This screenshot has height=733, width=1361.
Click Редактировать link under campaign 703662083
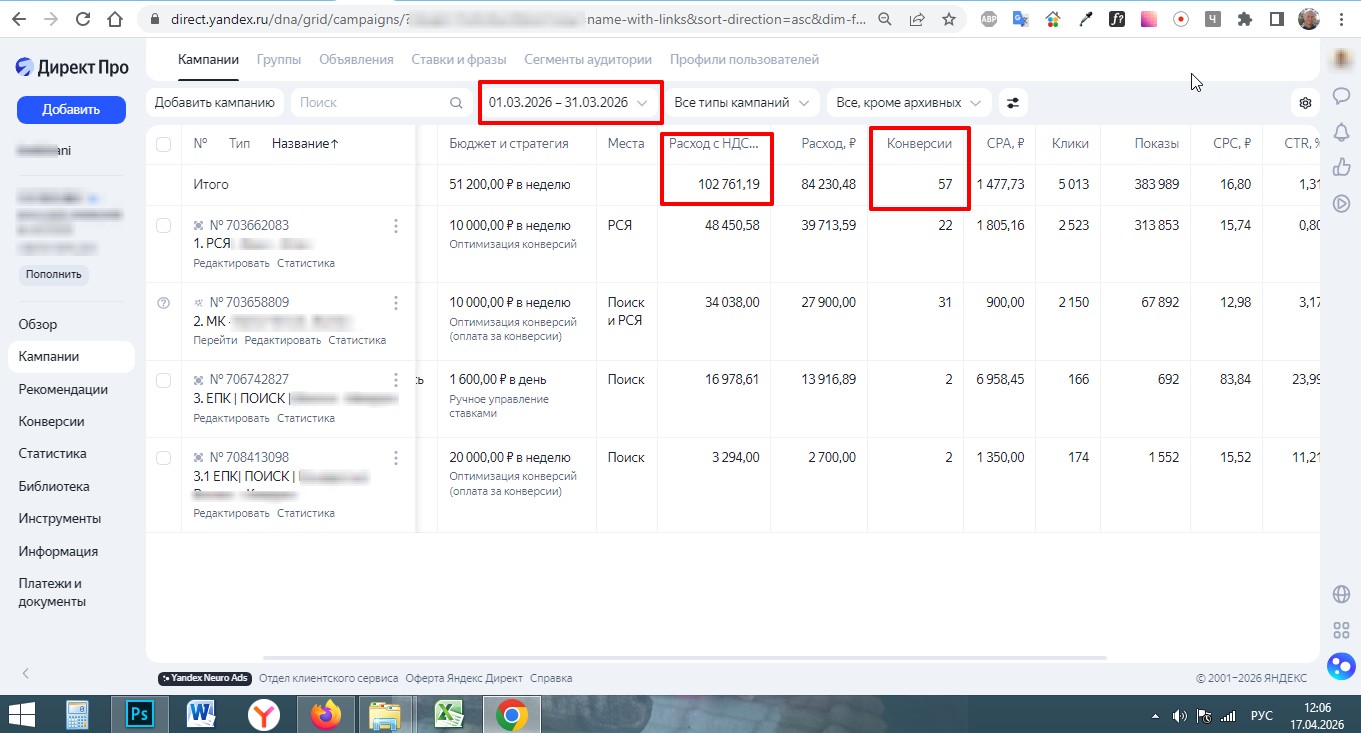tap(231, 263)
